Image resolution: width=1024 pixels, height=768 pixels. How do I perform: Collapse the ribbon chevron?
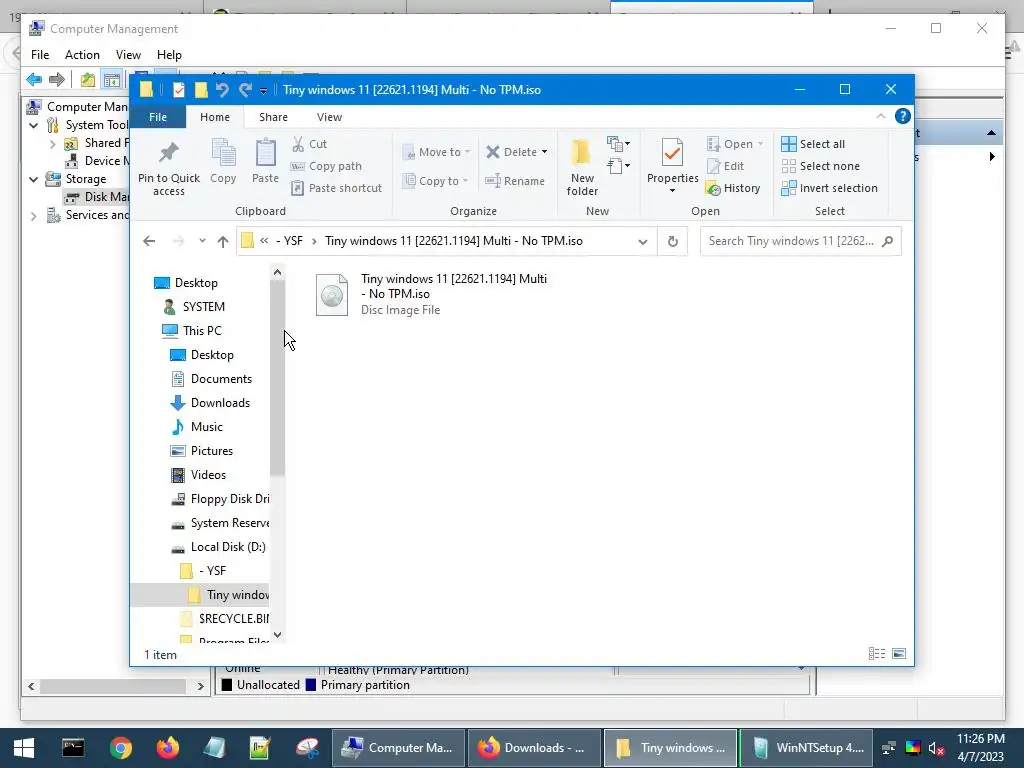[880, 116]
